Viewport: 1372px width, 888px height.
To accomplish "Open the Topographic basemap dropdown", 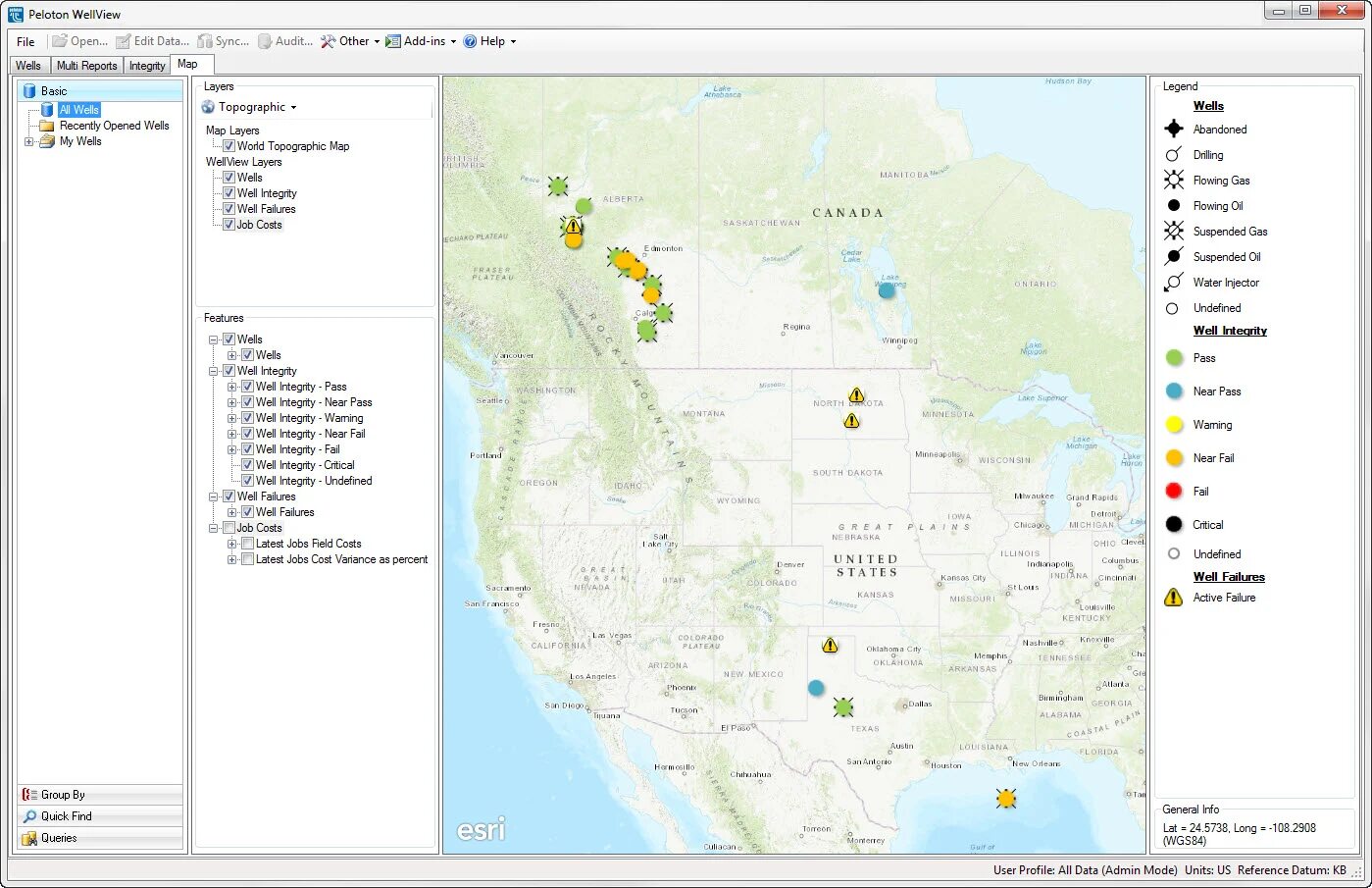I will click(293, 108).
